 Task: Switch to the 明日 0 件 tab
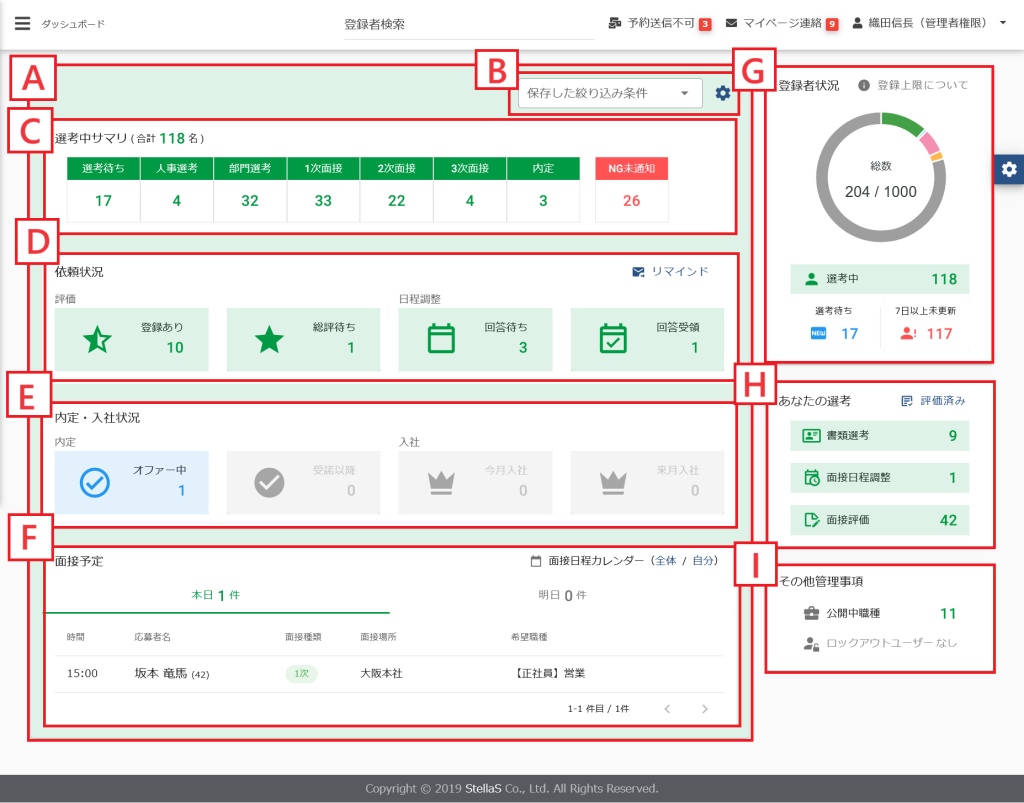[x=561, y=595]
